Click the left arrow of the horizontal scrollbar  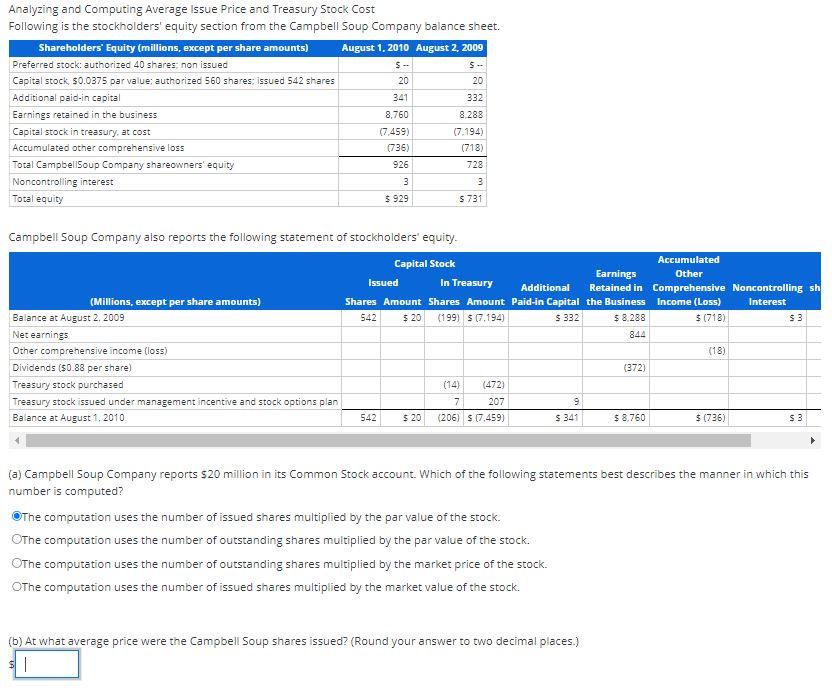pos(15,438)
